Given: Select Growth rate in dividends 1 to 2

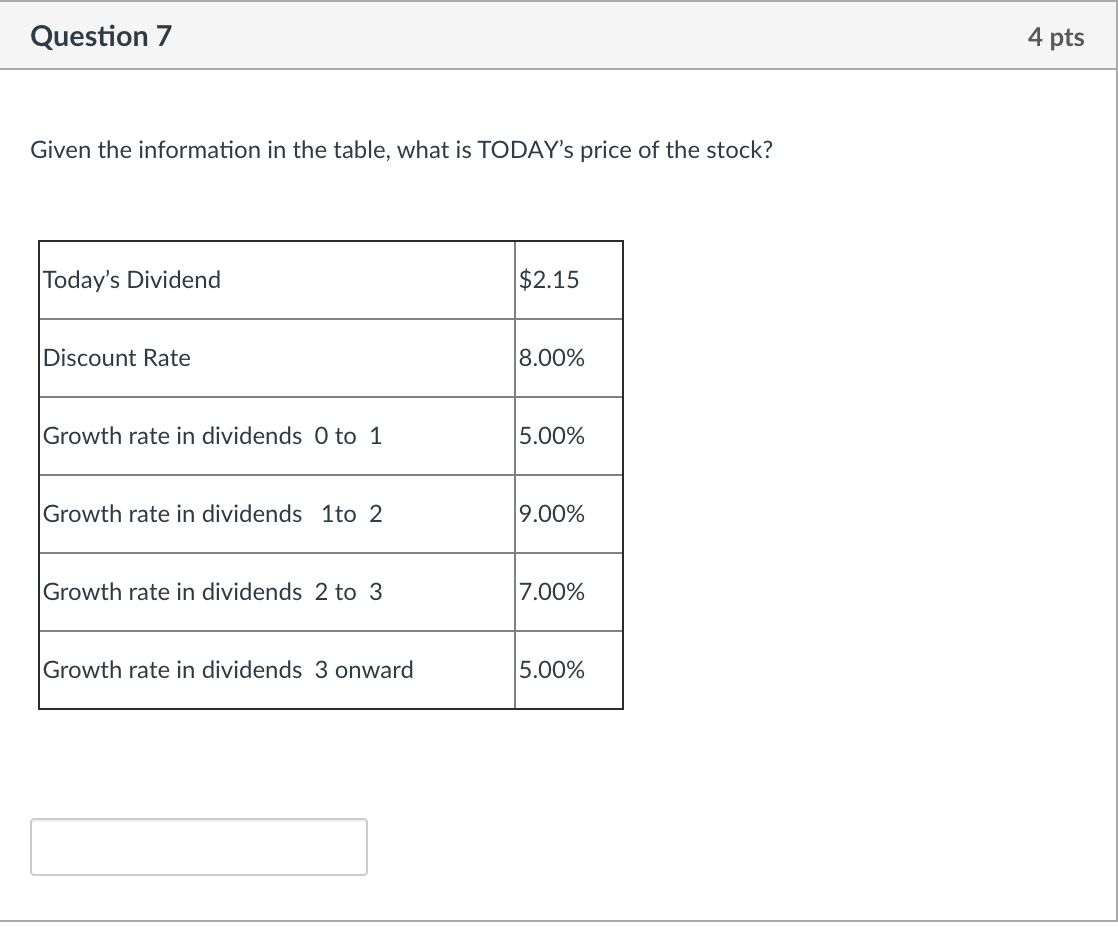Looking at the screenshot, I should (210, 514).
